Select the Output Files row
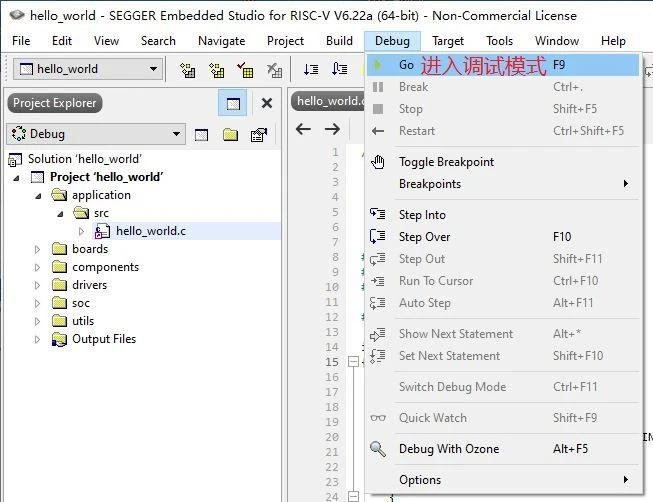The height and width of the screenshot is (502, 653). [104, 339]
